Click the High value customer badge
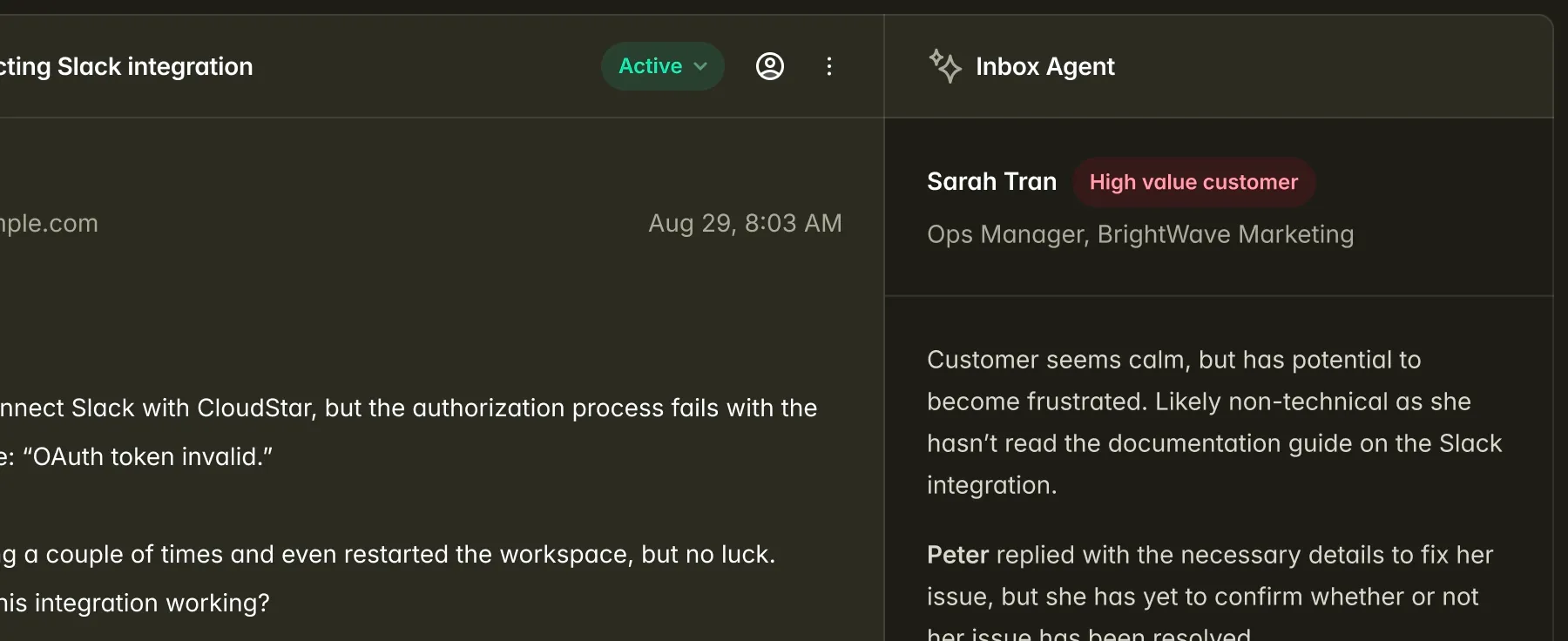1568x641 pixels. coord(1193,182)
